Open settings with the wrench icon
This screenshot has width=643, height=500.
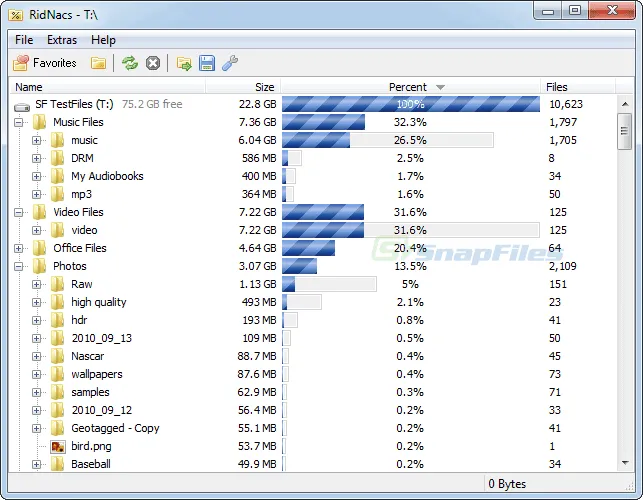(x=230, y=63)
